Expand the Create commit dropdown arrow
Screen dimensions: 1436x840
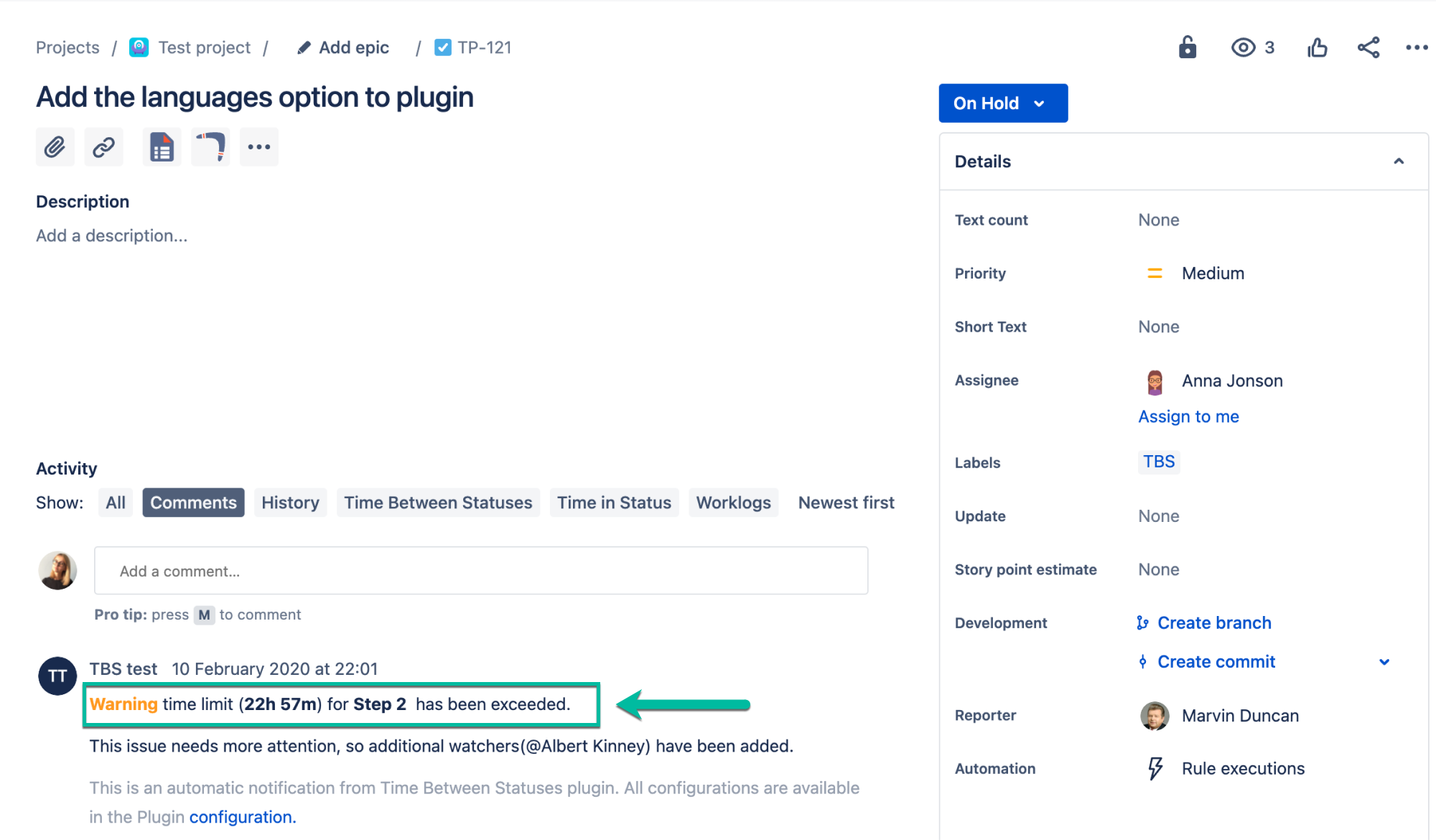pos(1384,662)
